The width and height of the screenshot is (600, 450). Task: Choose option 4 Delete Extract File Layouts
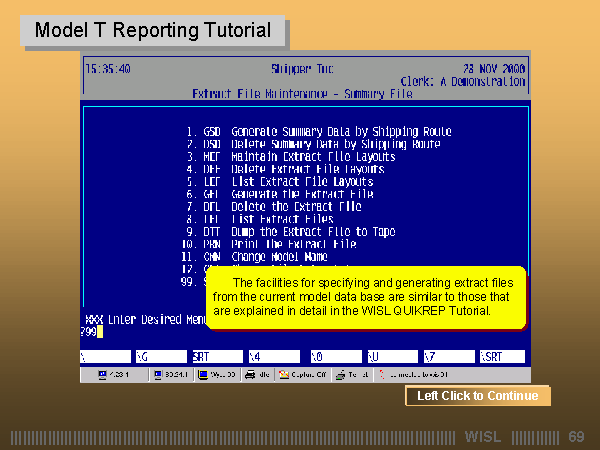[x=285, y=169]
